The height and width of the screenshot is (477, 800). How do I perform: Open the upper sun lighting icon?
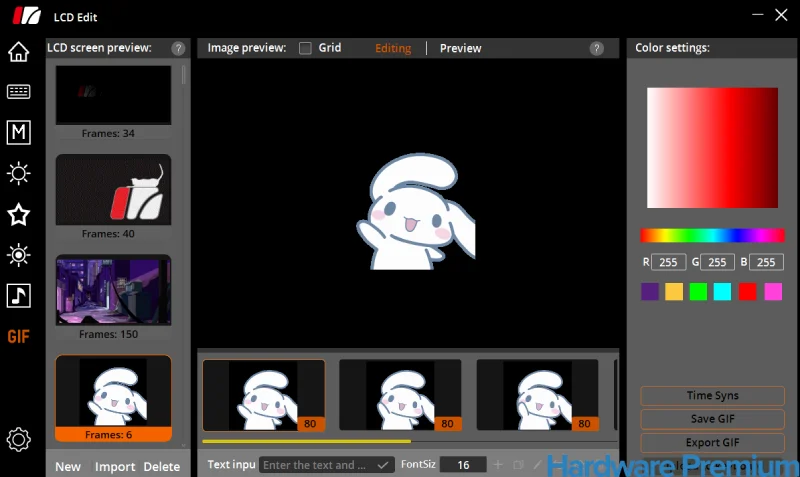[x=18, y=173]
